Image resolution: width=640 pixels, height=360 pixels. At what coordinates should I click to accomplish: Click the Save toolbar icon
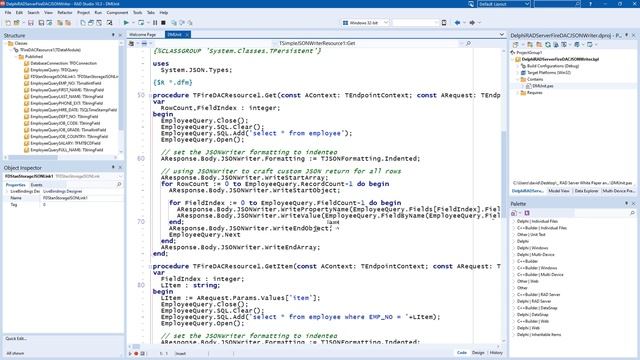coord(31,23)
